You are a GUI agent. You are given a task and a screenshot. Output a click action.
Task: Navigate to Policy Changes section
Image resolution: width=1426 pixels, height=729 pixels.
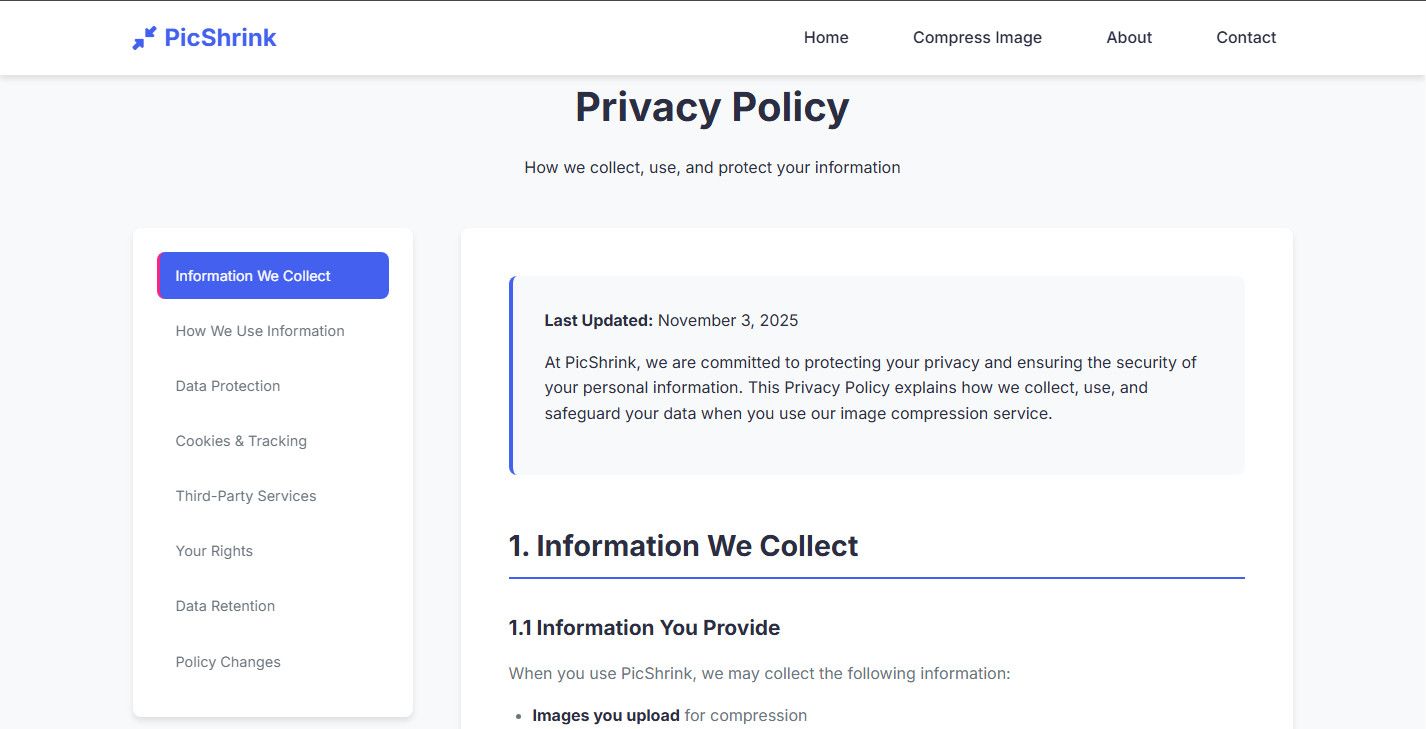(x=228, y=662)
